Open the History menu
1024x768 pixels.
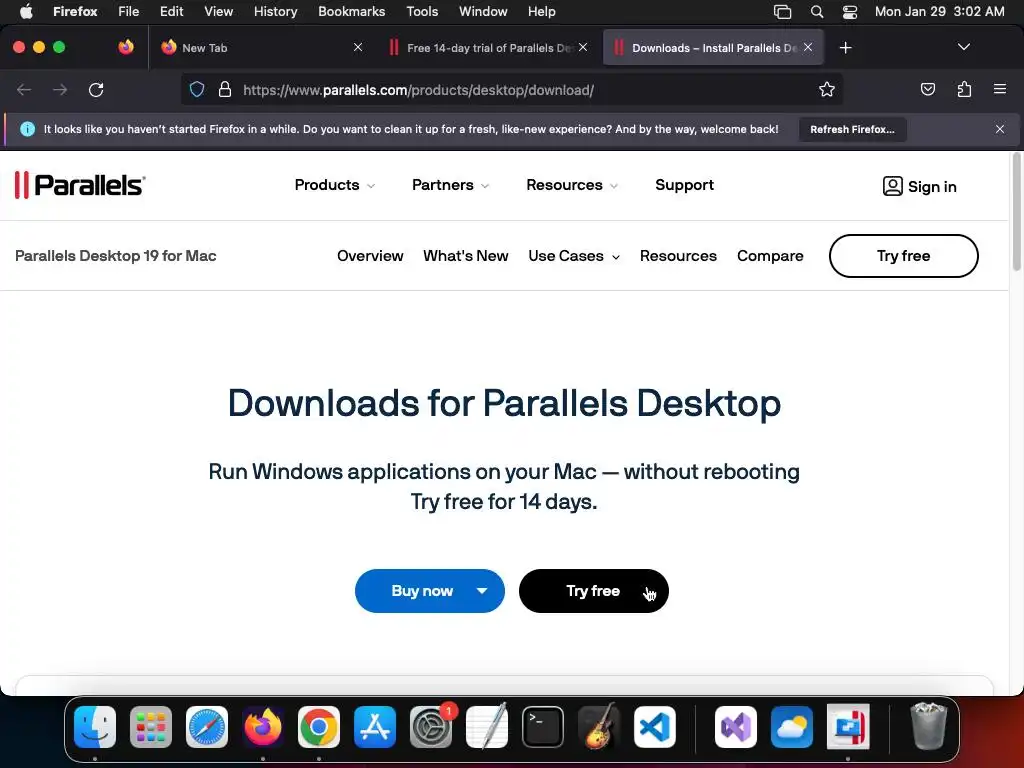coord(276,11)
